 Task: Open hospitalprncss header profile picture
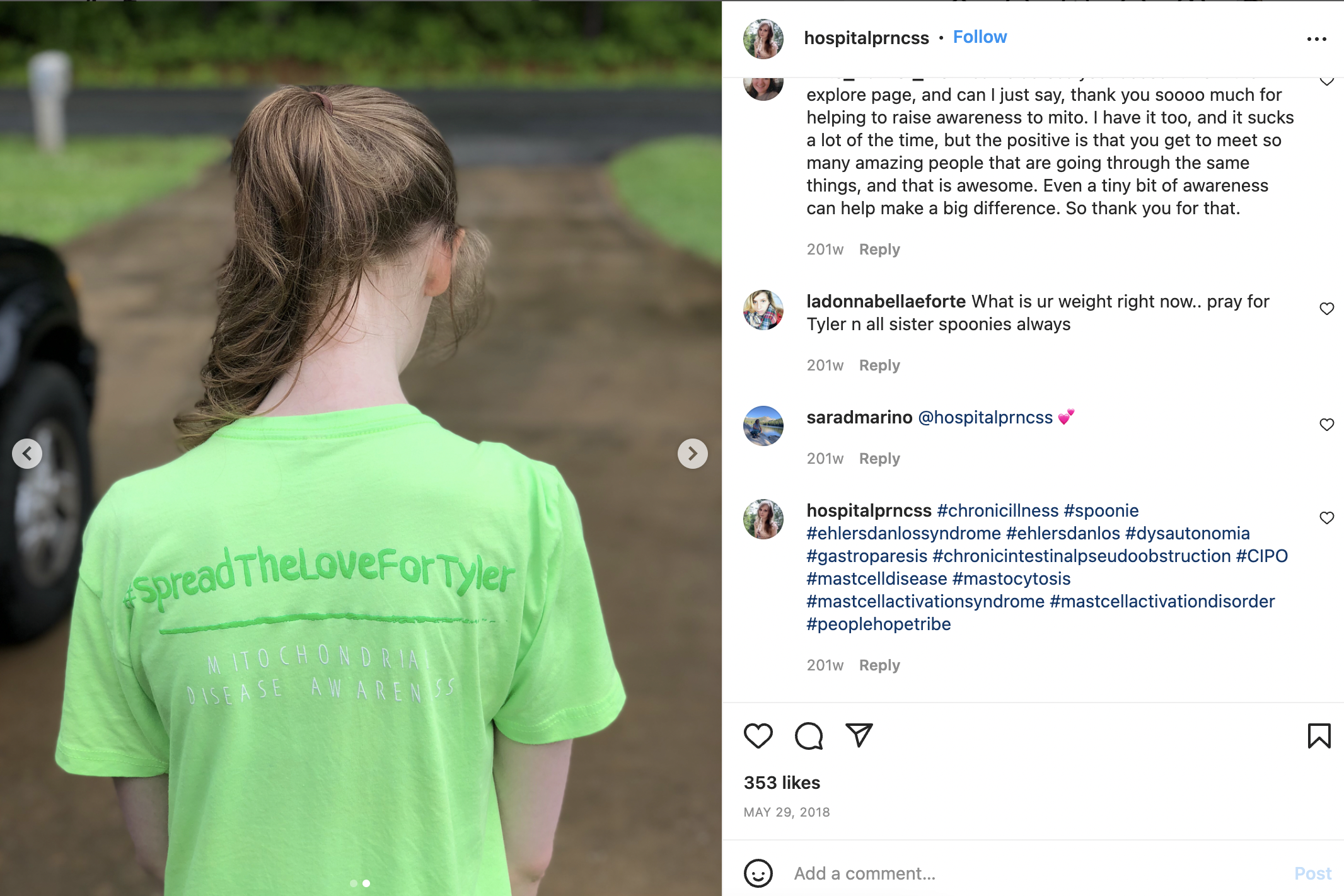763,39
